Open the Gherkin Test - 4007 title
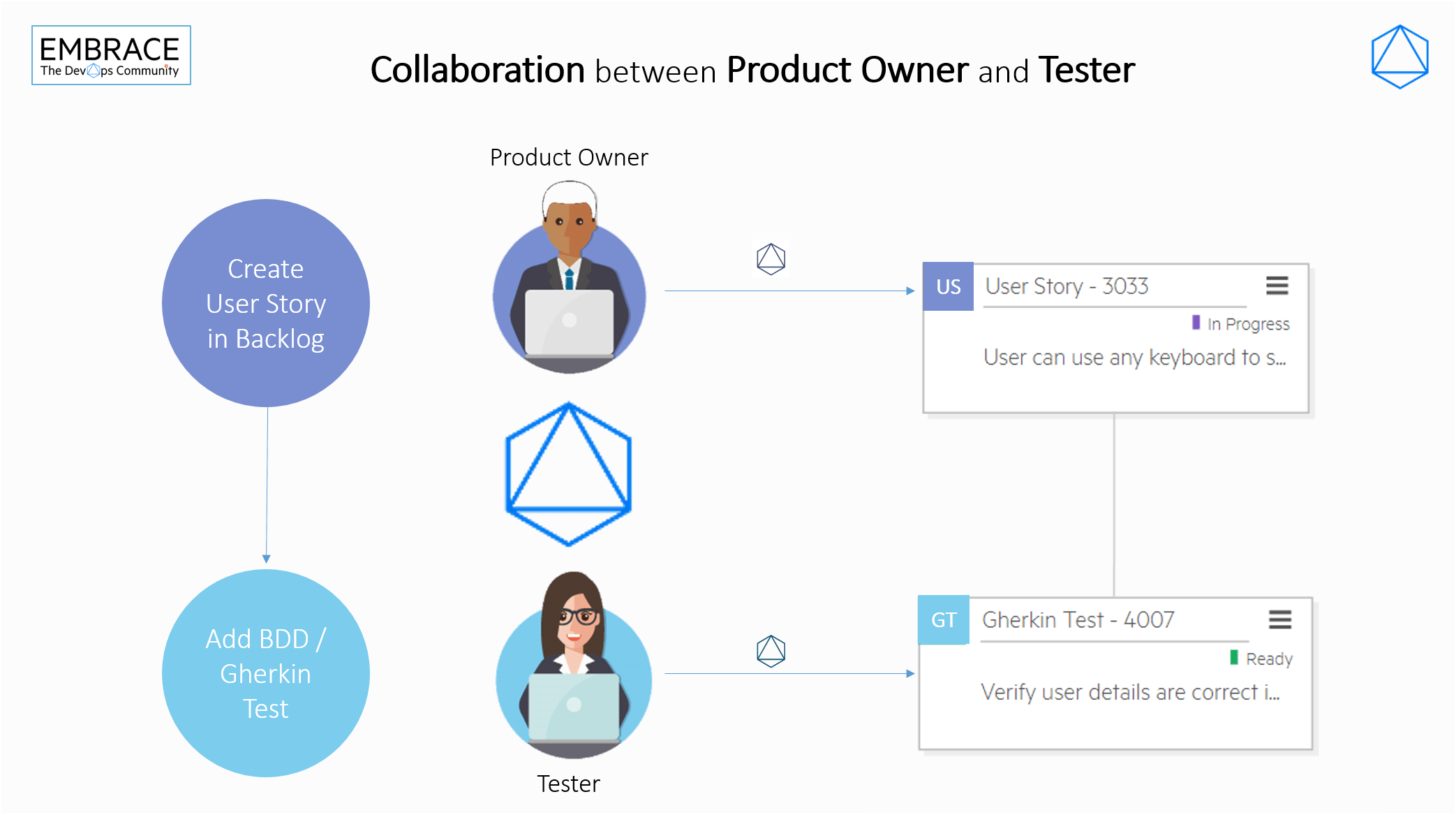 click(x=1078, y=620)
